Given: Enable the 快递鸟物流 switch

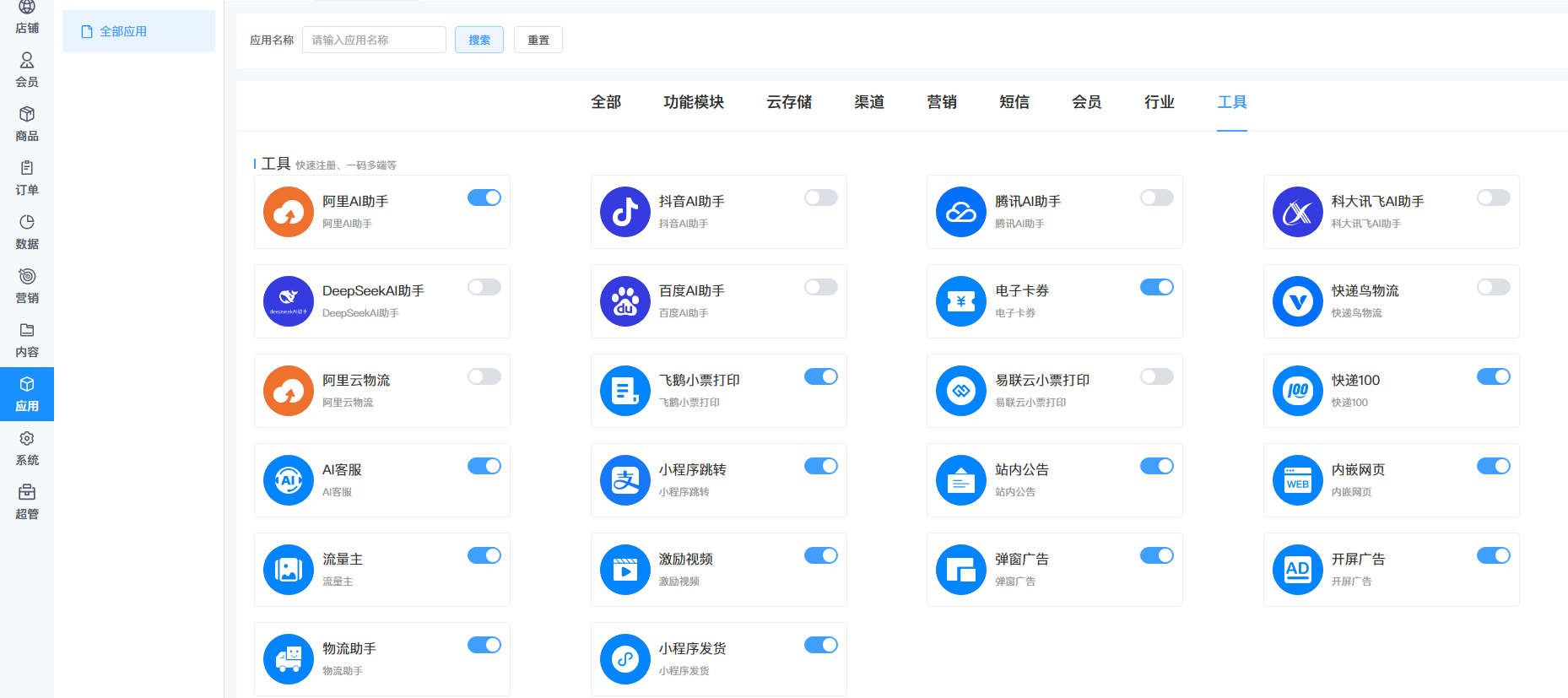Looking at the screenshot, I should [x=1494, y=287].
